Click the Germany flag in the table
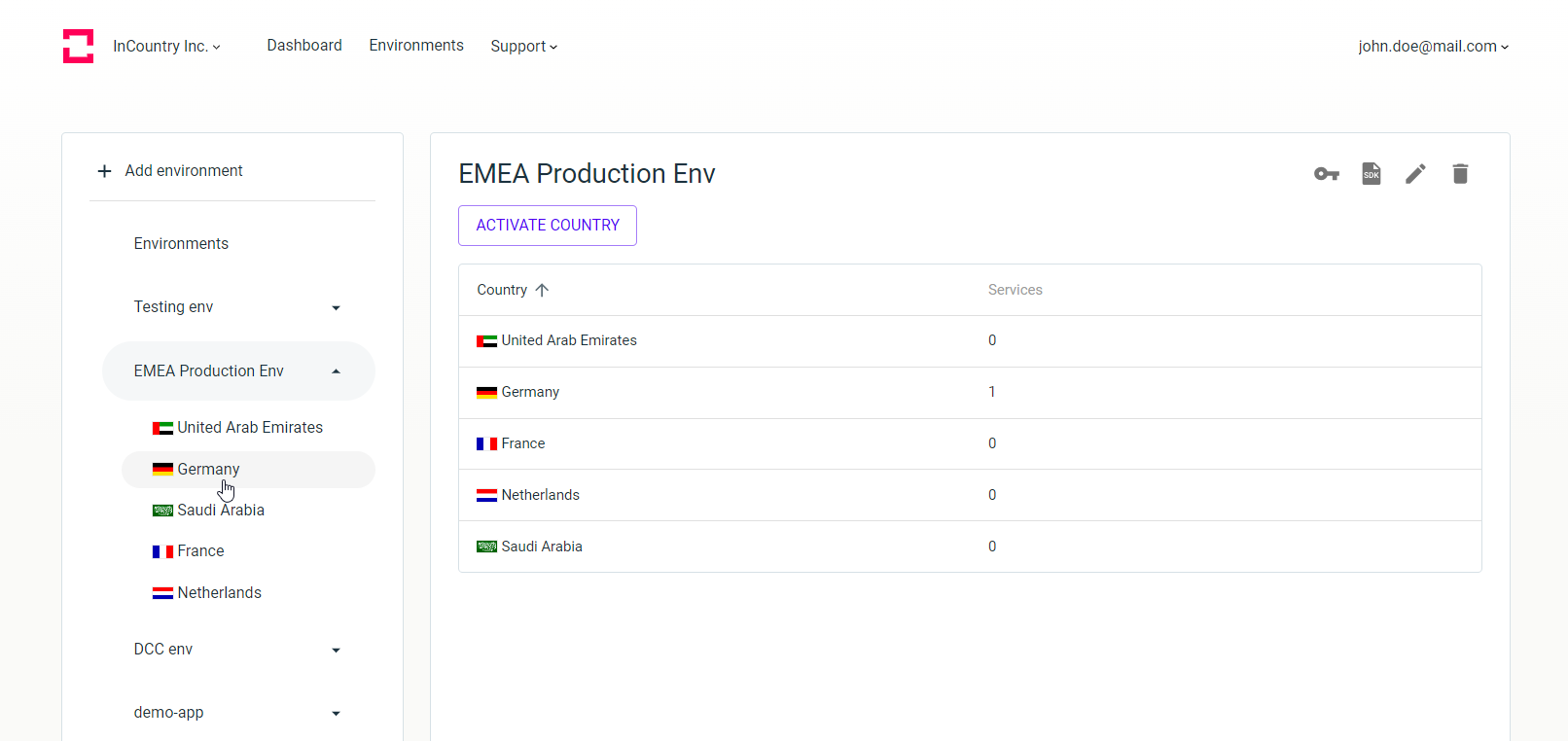Image resolution: width=1568 pixels, height=741 pixels. [486, 392]
